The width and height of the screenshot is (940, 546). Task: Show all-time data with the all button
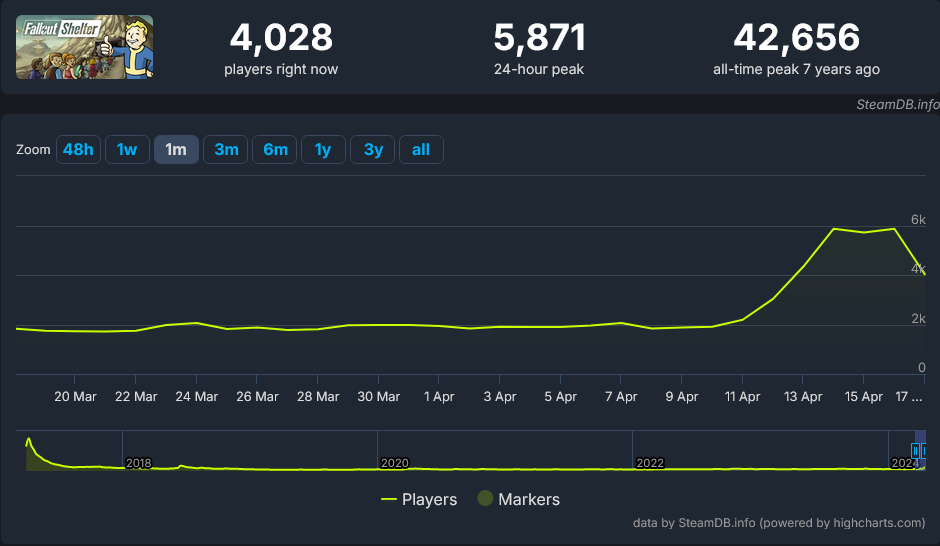pyautogui.click(x=421, y=150)
